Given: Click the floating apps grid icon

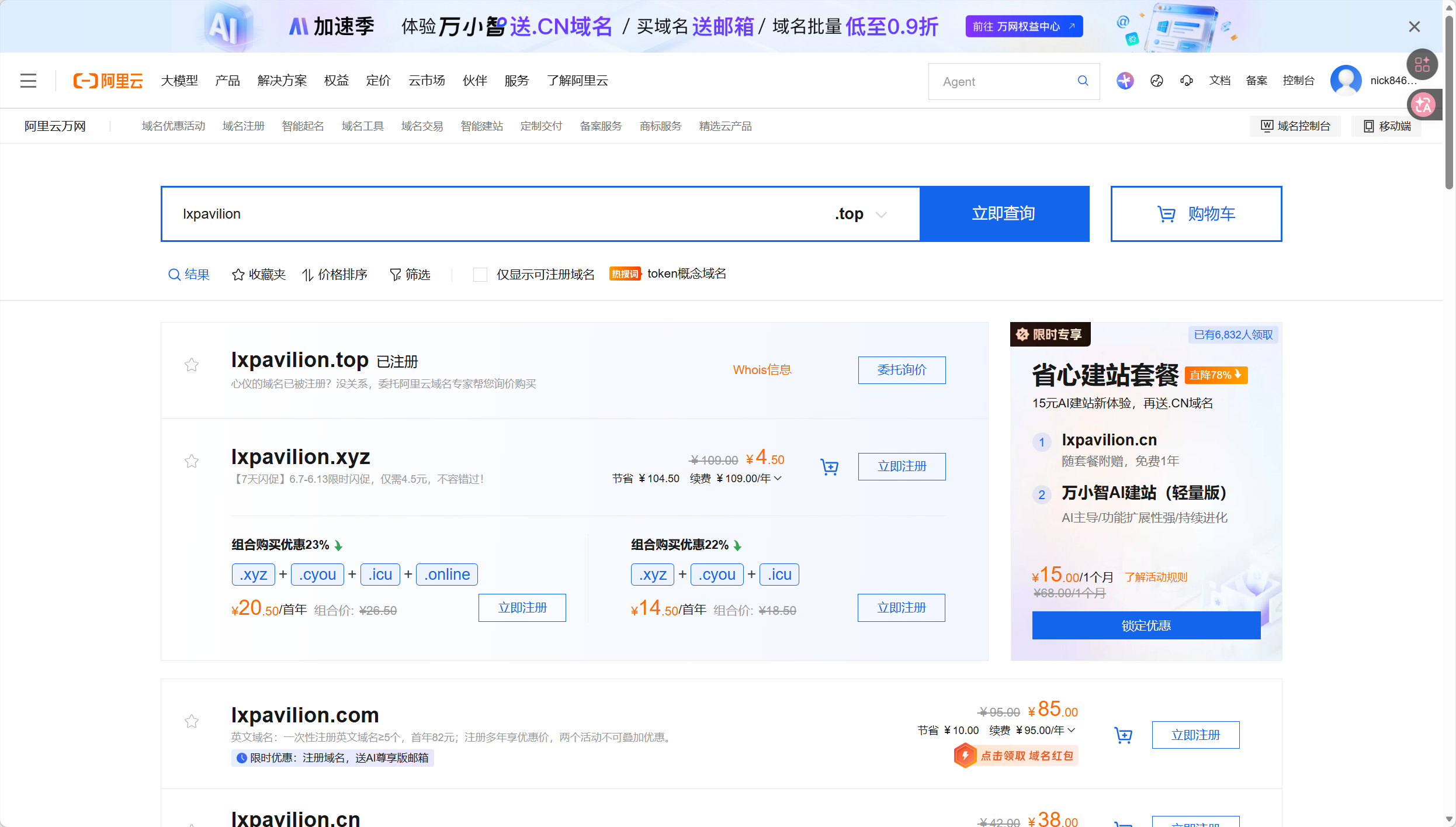Looking at the screenshot, I should [x=1422, y=64].
